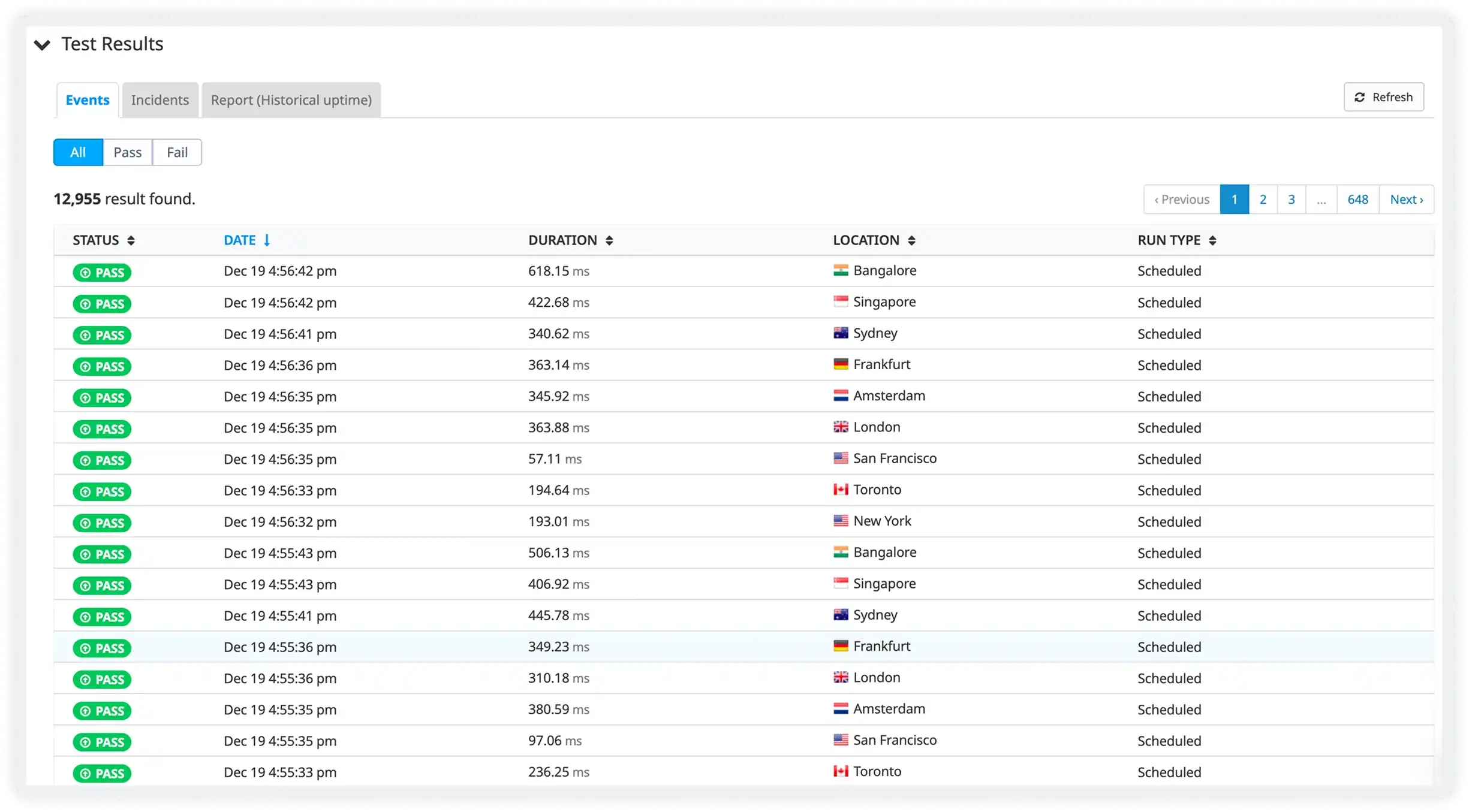Click the Canada flag beside Toronto

[x=842, y=489]
